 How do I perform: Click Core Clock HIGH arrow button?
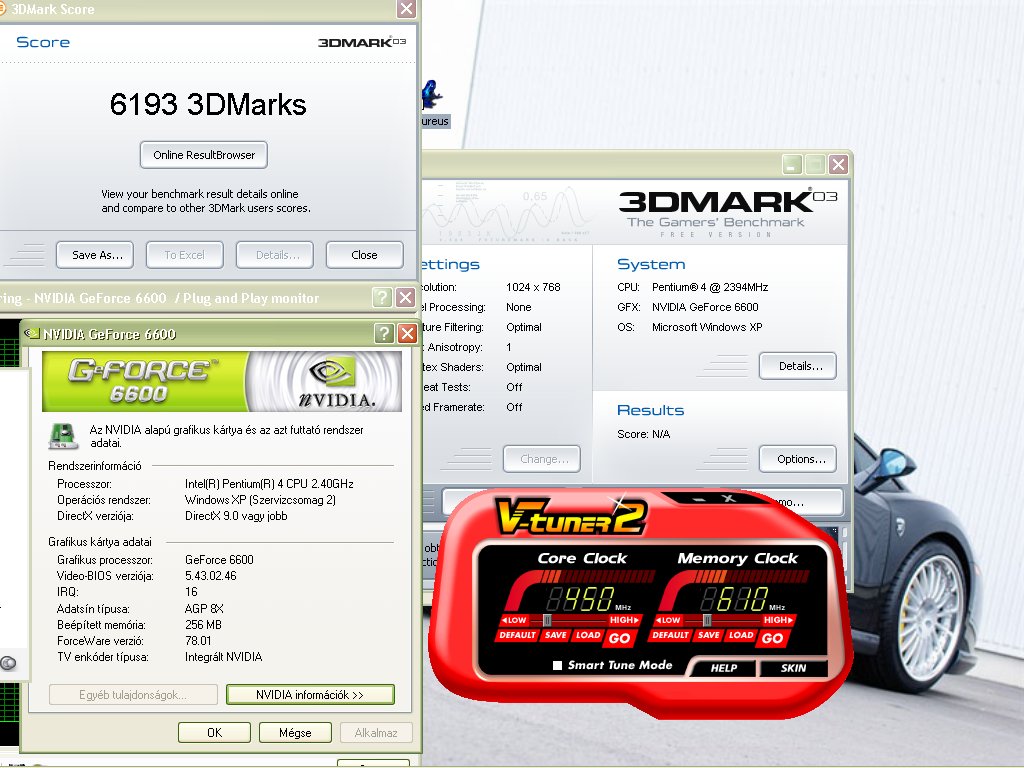(624, 620)
